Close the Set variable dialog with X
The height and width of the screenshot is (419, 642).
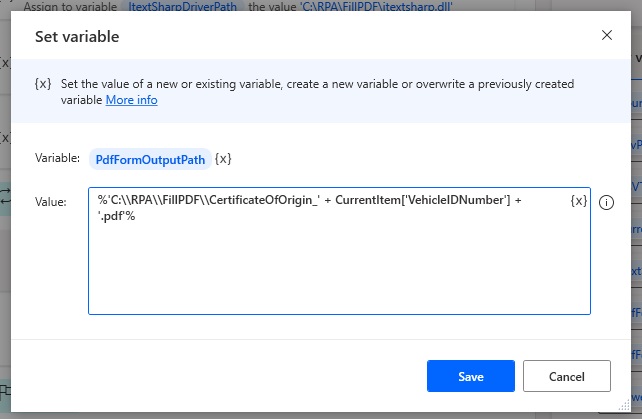pyautogui.click(x=606, y=36)
